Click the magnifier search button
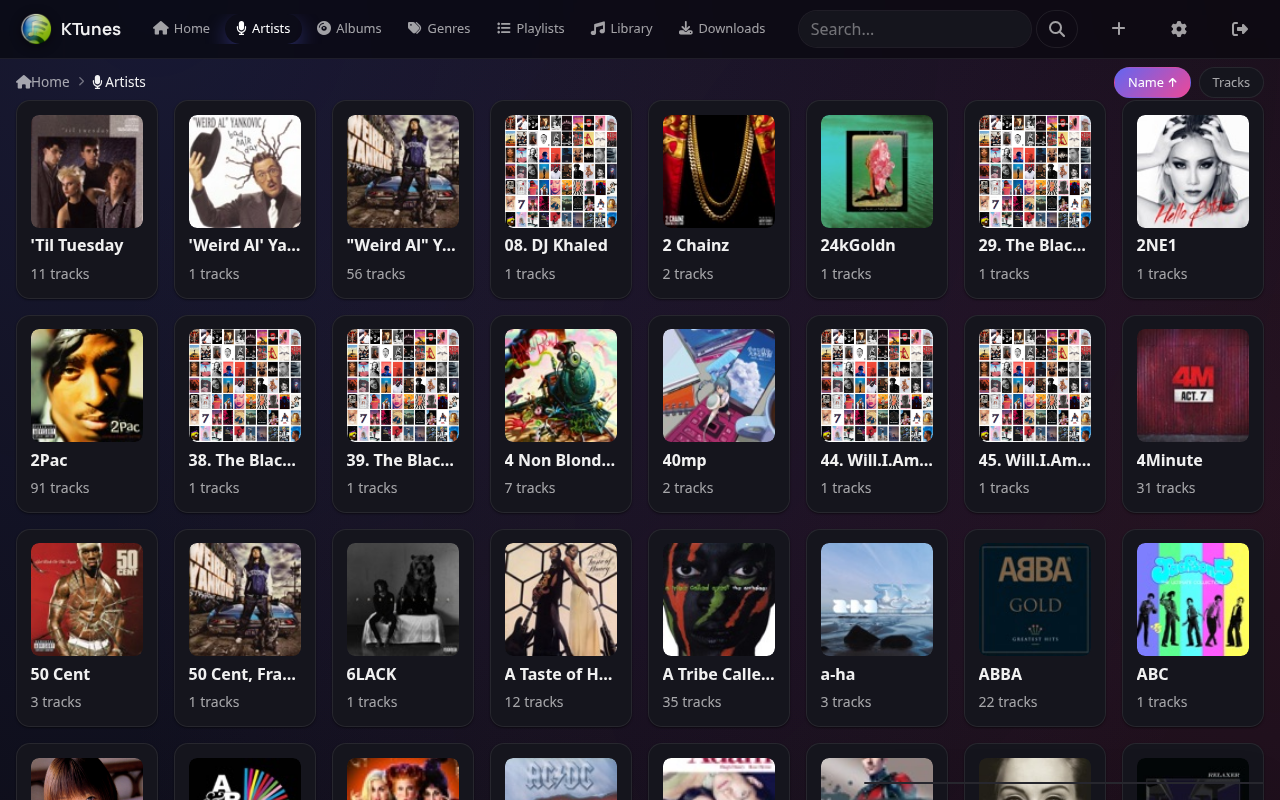Image resolution: width=1280 pixels, height=800 pixels. coord(1057,29)
